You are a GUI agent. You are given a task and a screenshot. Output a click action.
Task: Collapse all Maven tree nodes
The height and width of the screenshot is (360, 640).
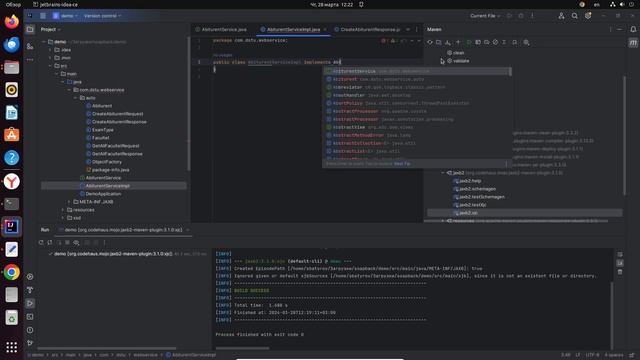(504, 42)
